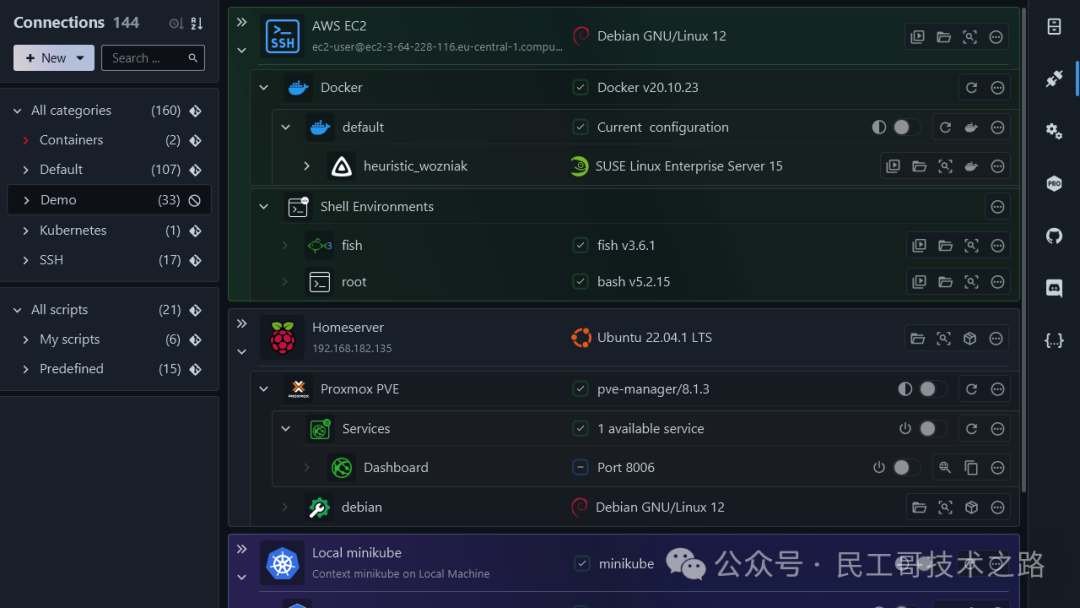Open the settings gear in the right sidebar

pyautogui.click(x=1053, y=130)
